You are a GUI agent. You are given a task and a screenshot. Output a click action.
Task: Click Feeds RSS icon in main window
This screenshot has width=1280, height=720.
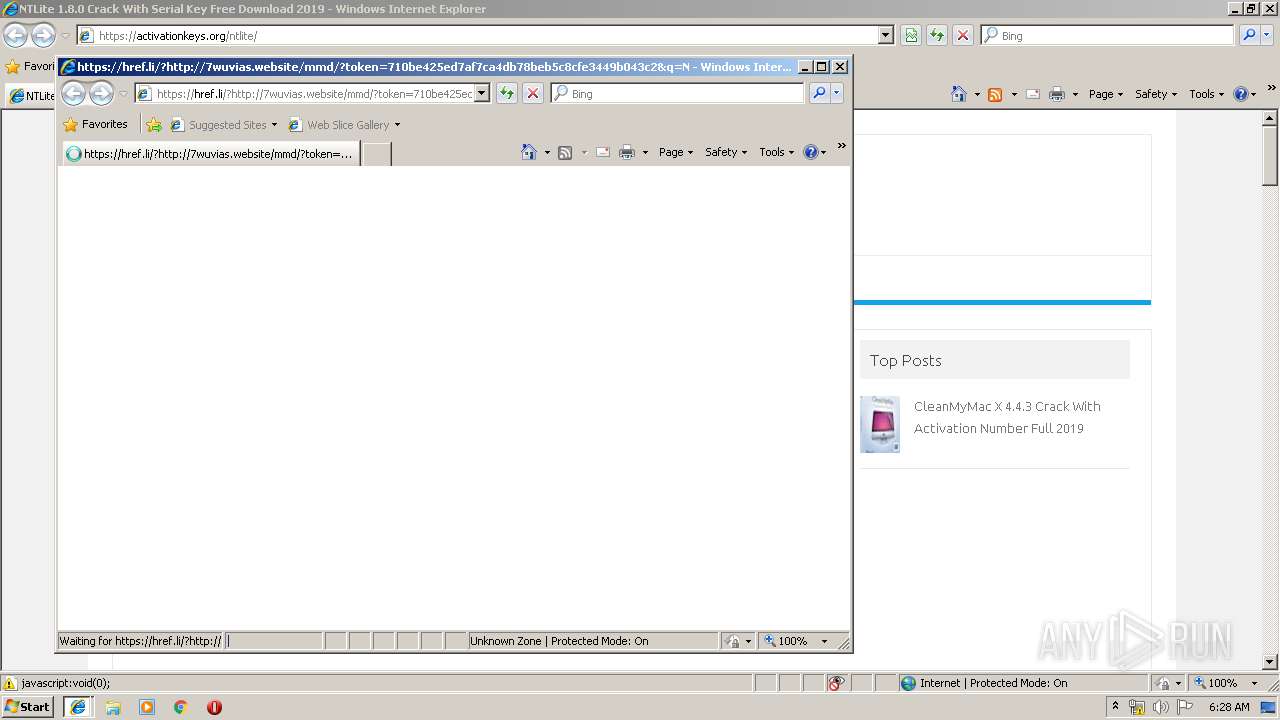coord(995,94)
